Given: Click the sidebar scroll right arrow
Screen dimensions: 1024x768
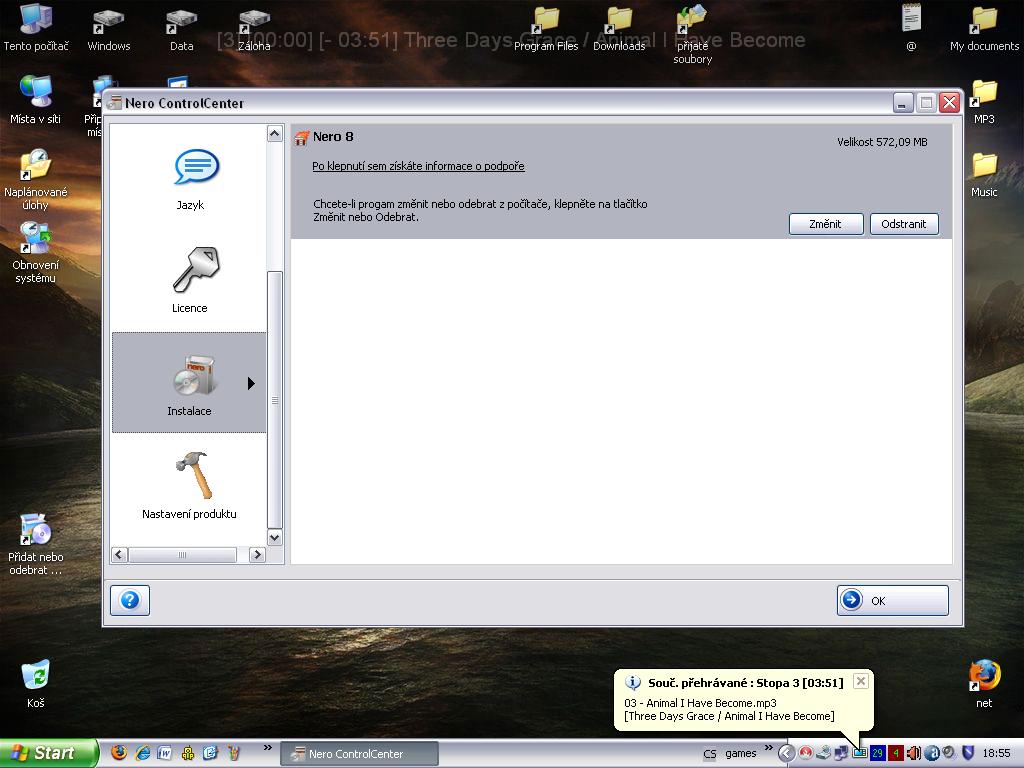Looking at the screenshot, I should point(257,554).
